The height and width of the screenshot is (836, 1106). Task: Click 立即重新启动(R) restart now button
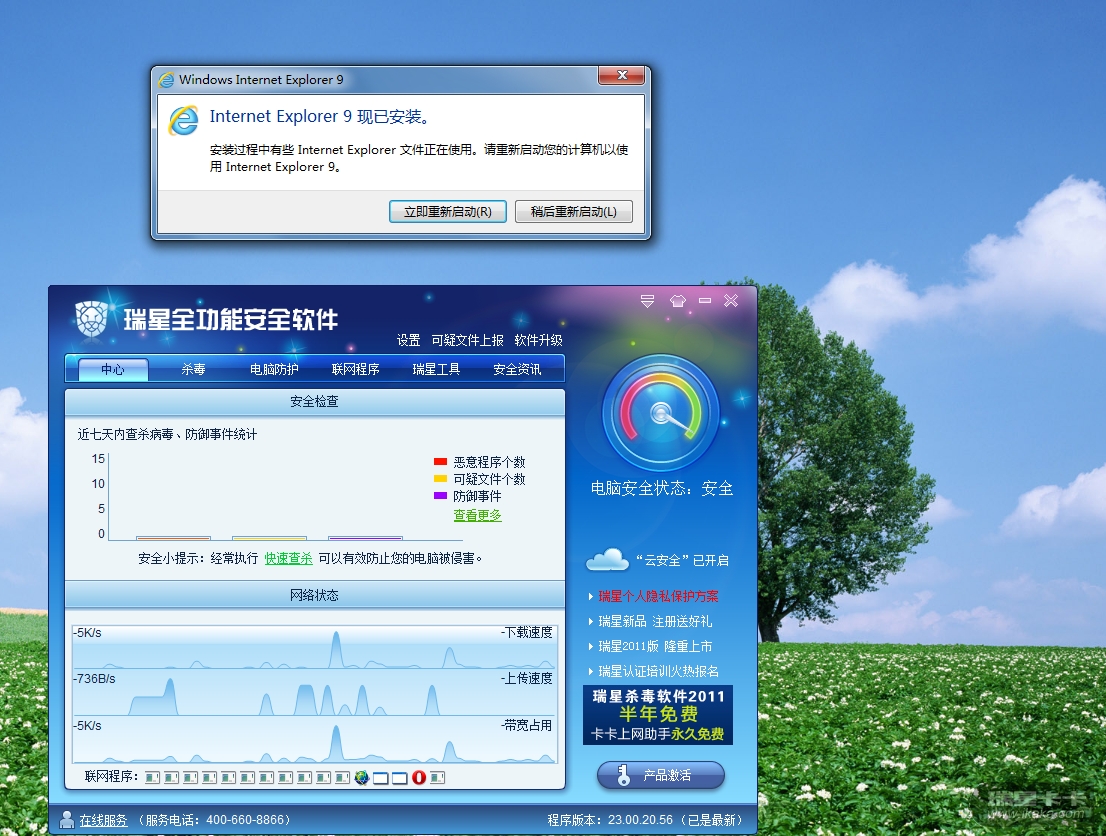pos(448,212)
